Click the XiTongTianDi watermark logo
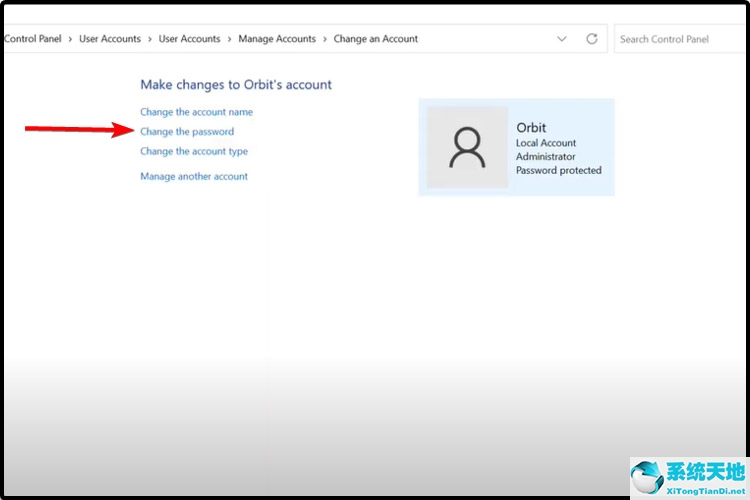 (689, 475)
